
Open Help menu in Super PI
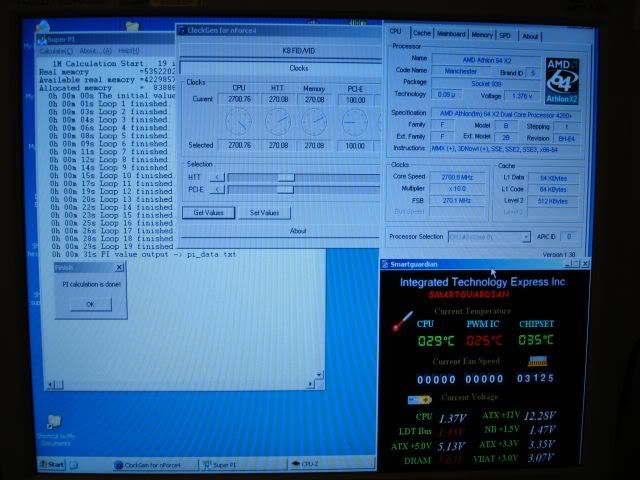[x=129, y=51]
